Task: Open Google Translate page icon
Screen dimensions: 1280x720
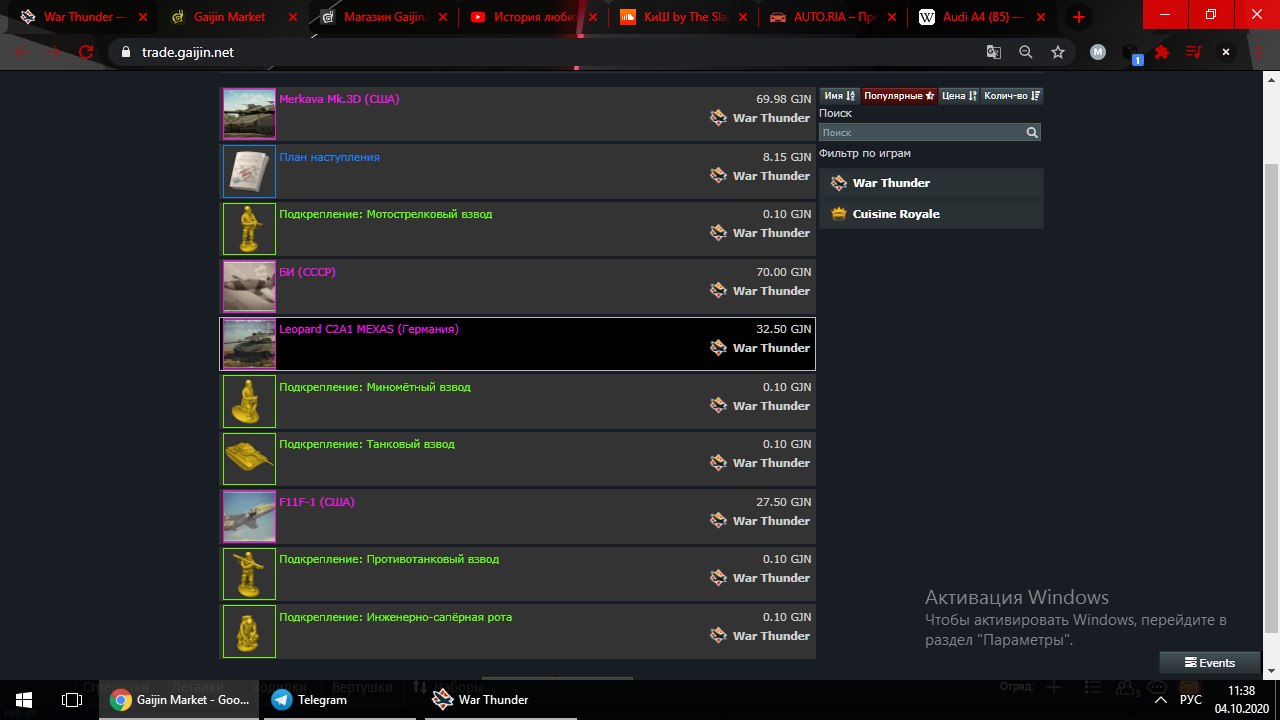Action: pyautogui.click(x=993, y=52)
